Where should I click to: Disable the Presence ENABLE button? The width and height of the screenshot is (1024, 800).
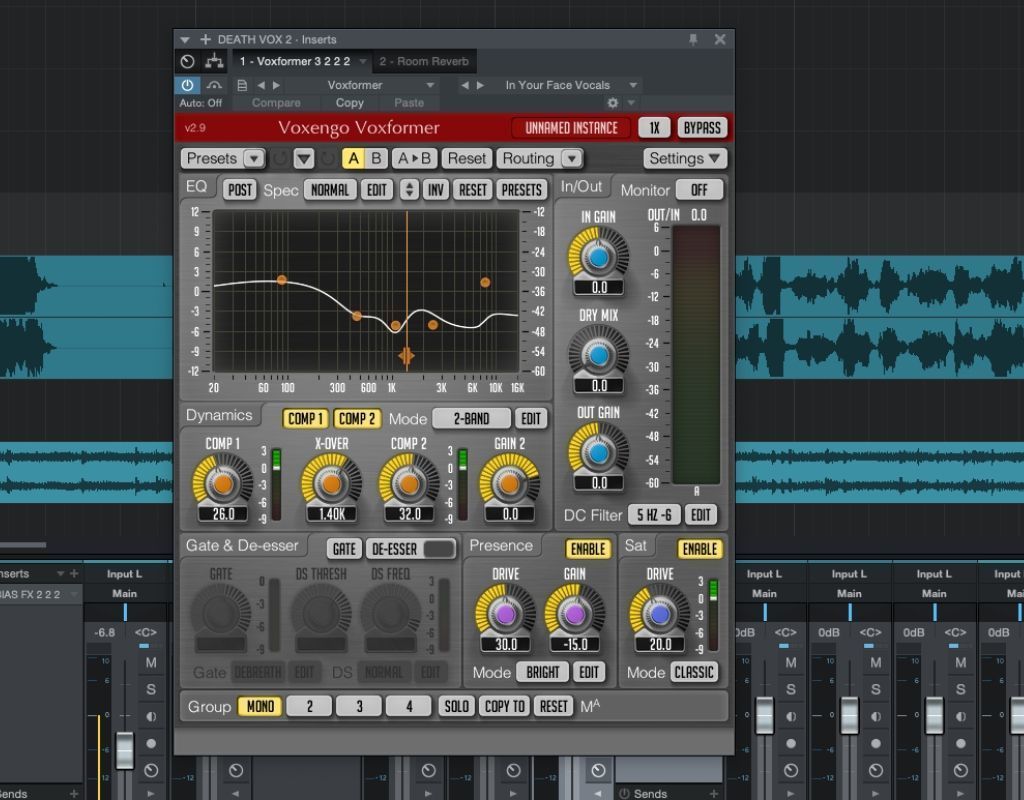point(588,549)
